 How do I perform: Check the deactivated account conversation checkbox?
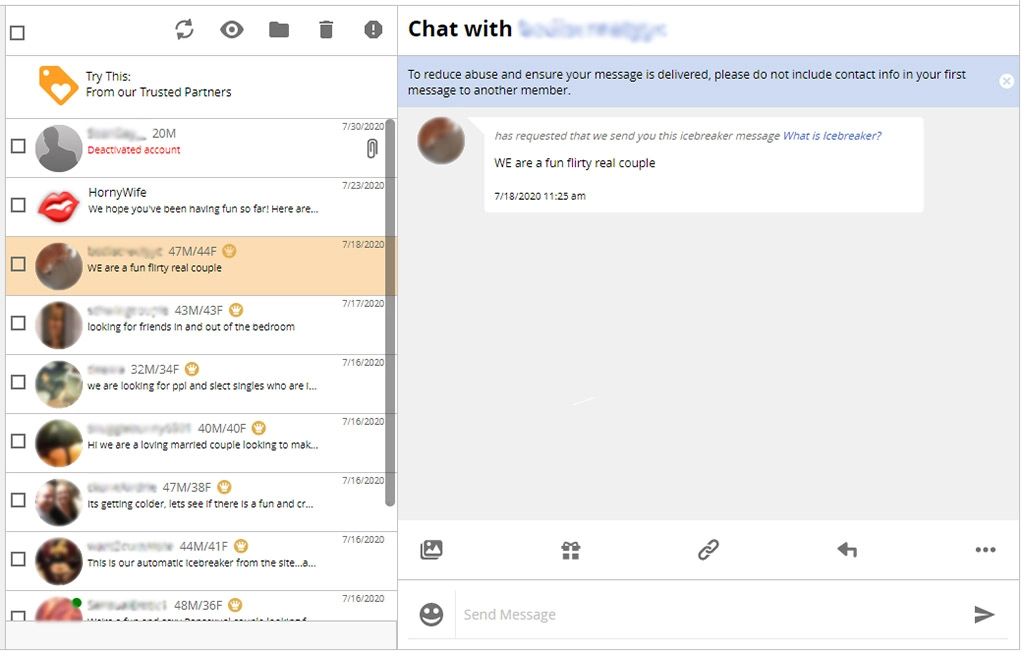pos(16,145)
